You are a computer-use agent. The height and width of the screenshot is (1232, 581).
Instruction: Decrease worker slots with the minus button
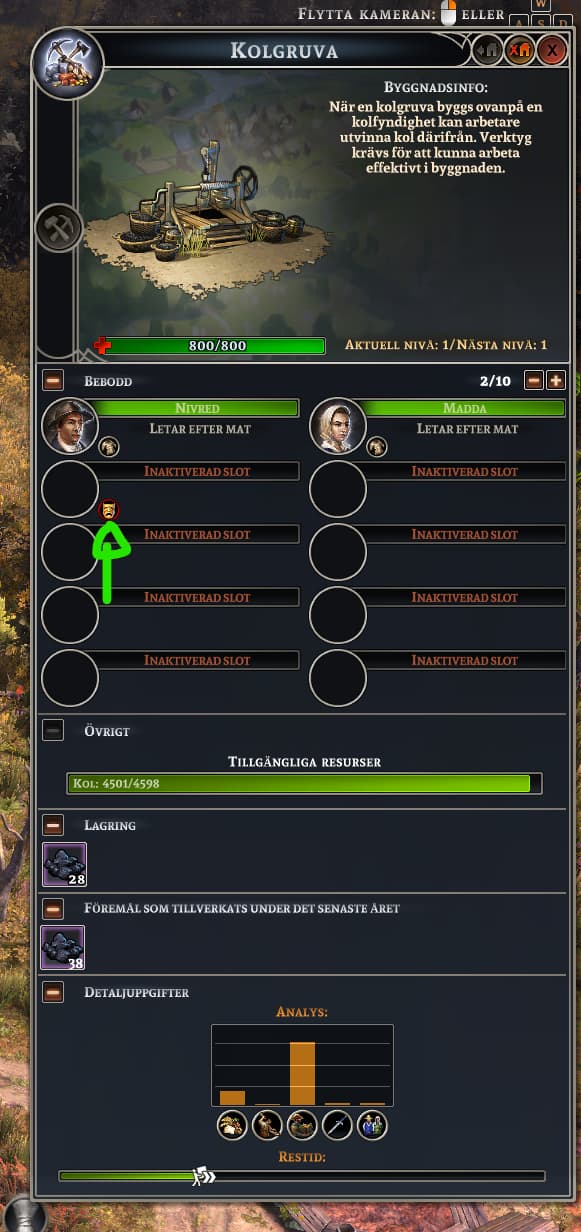pos(534,380)
